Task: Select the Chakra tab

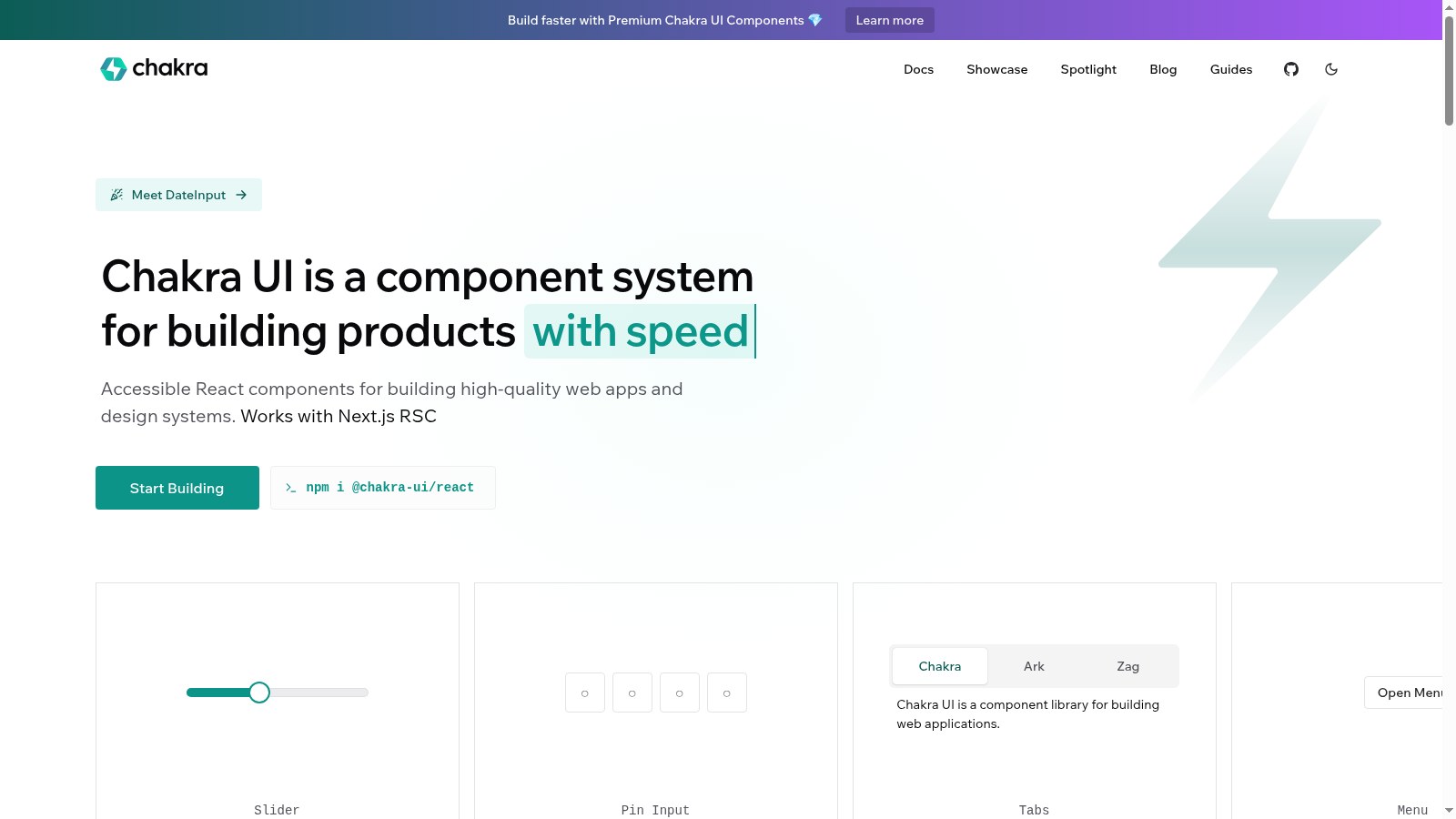Action: coord(940,666)
